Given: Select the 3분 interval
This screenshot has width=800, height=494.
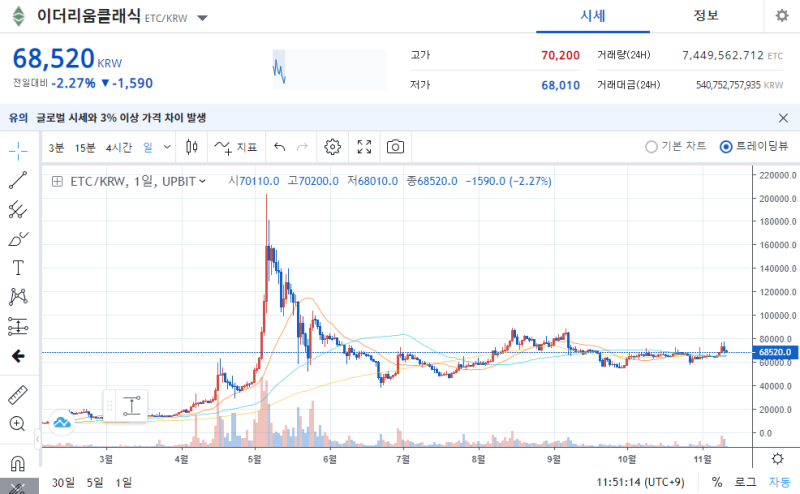Looking at the screenshot, I should 56,147.
